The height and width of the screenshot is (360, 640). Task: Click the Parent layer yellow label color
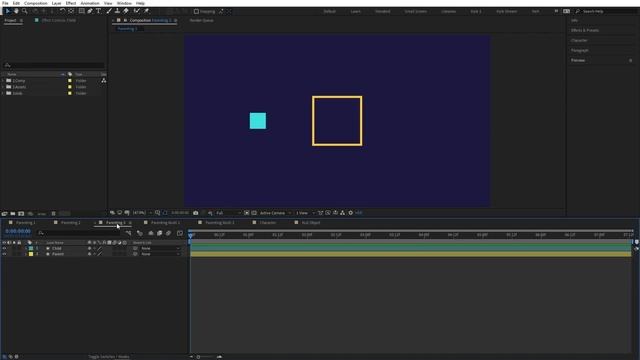31,254
